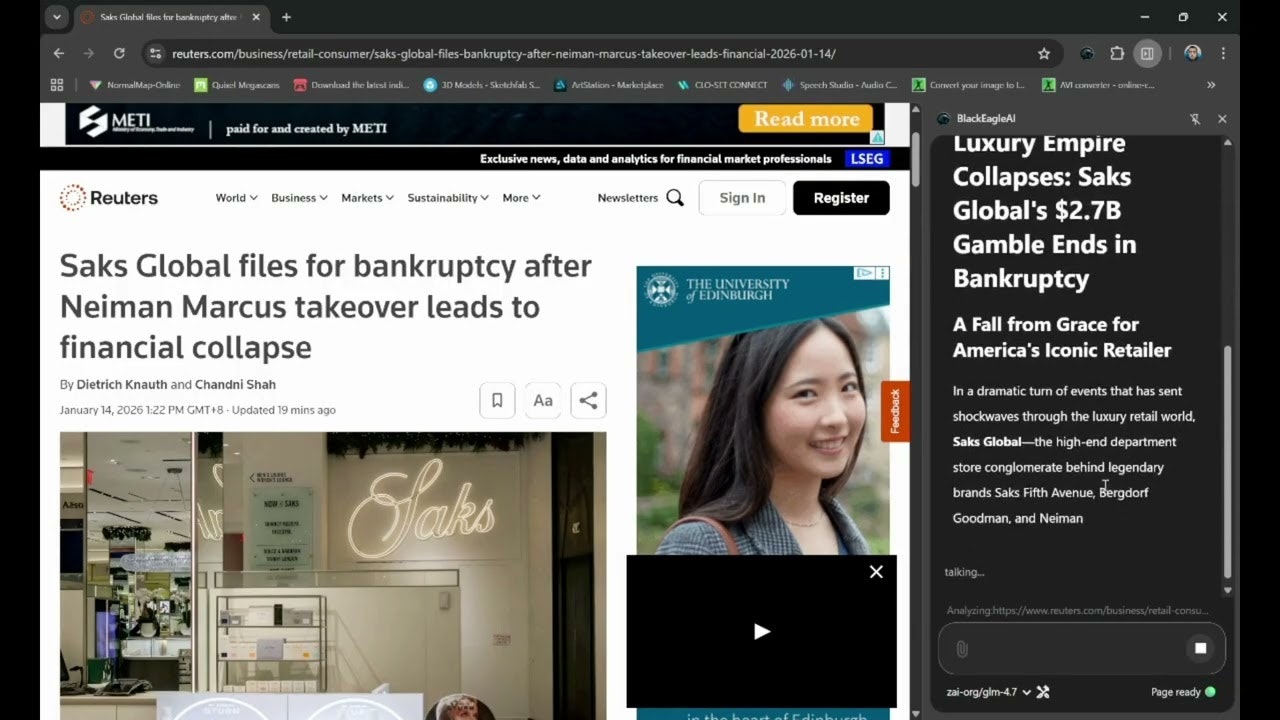The height and width of the screenshot is (720, 1280).
Task: Open the Download the latest indi... bookmark
Action: point(352,85)
